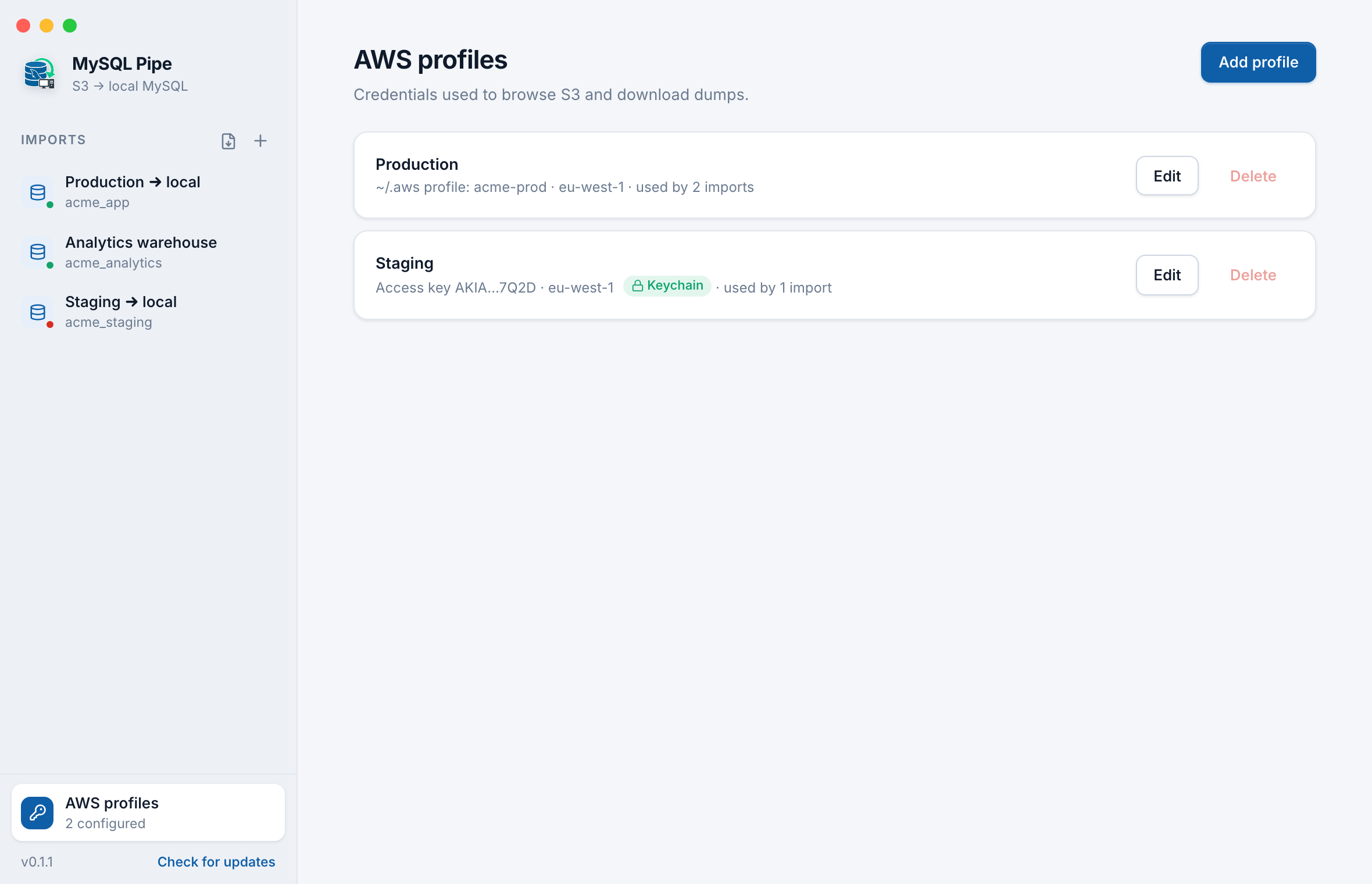The height and width of the screenshot is (884, 1372).
Task: Click the MySQL Pipe app logo
Action: 40,74
